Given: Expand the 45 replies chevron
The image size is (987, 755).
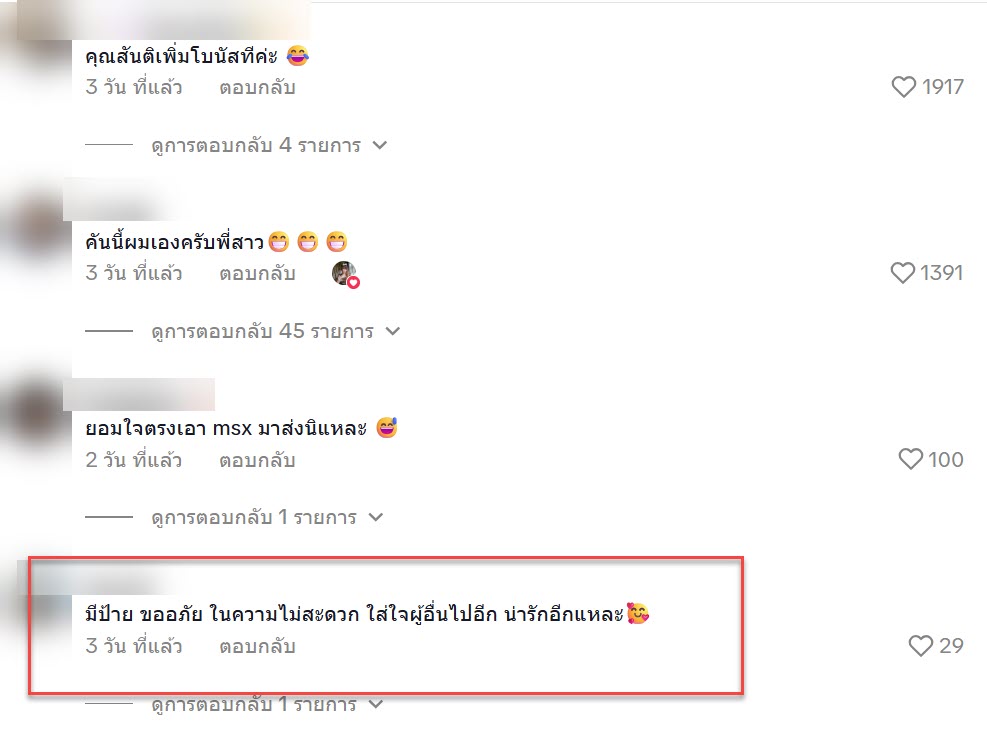Looking at the screenshot, I should coord(393,331).
